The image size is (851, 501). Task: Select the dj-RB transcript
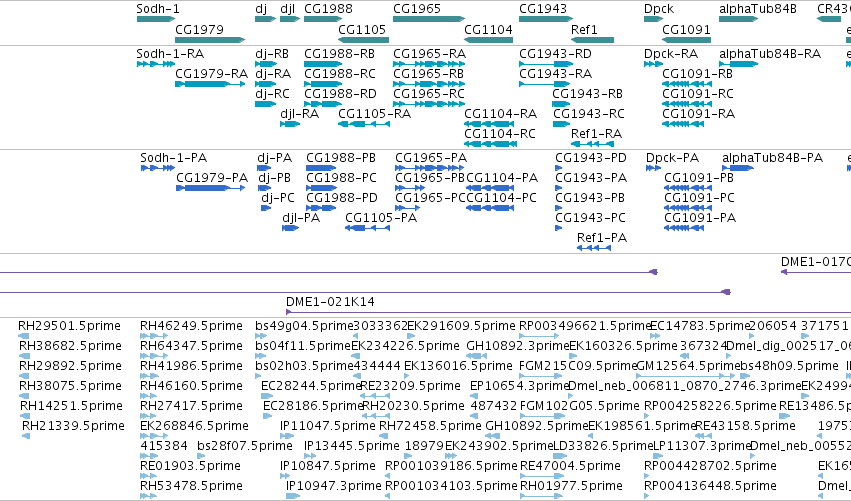point(265,64)
